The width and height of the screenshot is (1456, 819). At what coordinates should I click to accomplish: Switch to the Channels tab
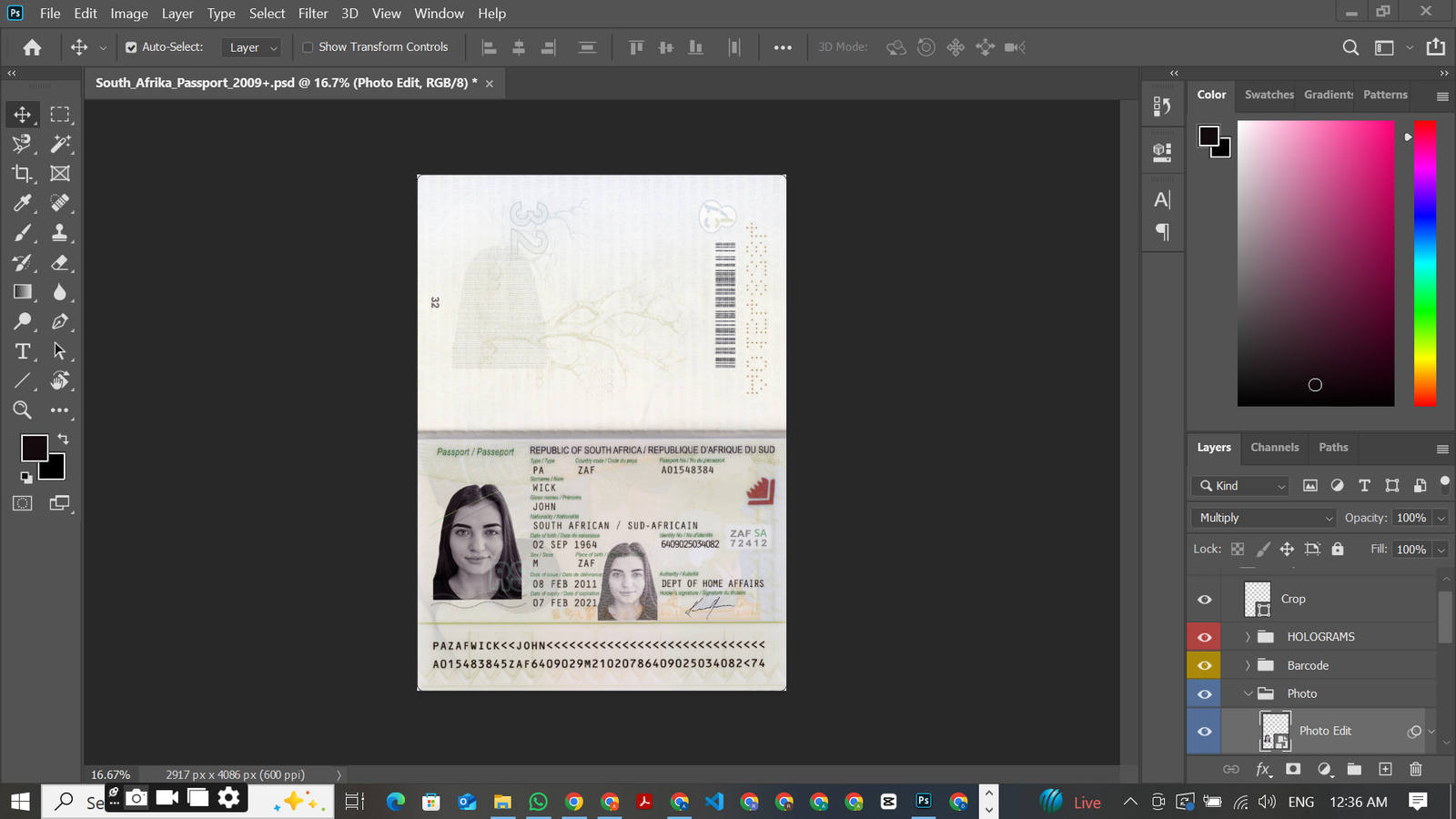click(x=1274, y=447)
